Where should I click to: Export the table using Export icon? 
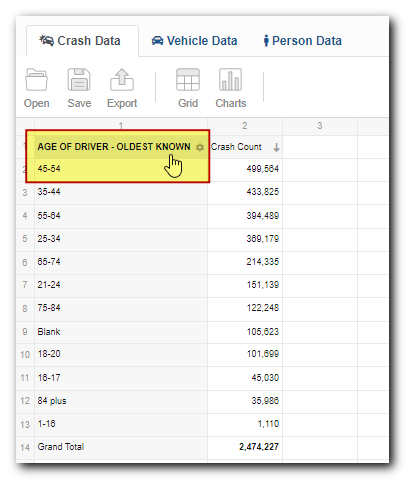(122, 80)
